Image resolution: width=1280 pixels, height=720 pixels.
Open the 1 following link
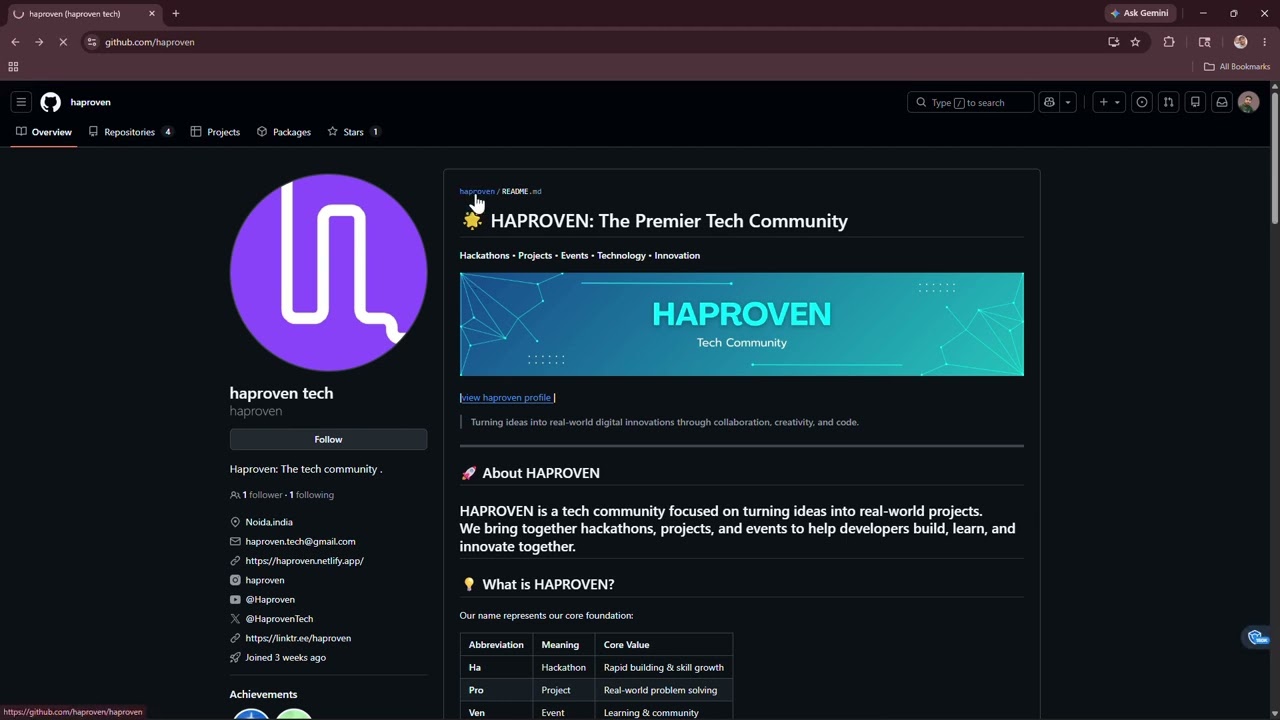pos(312,495)
